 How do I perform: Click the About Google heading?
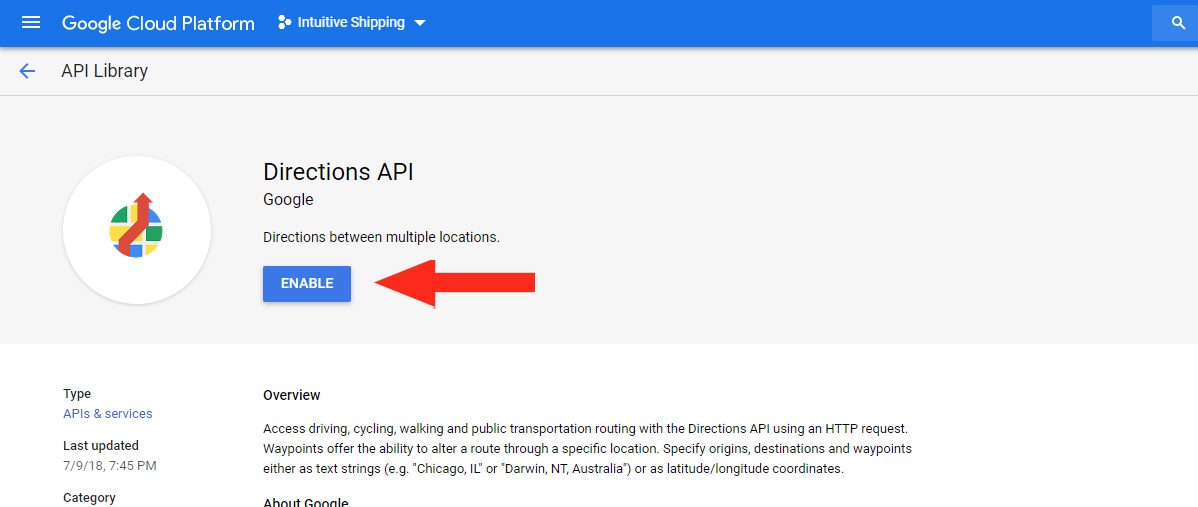tap(306, 502)
